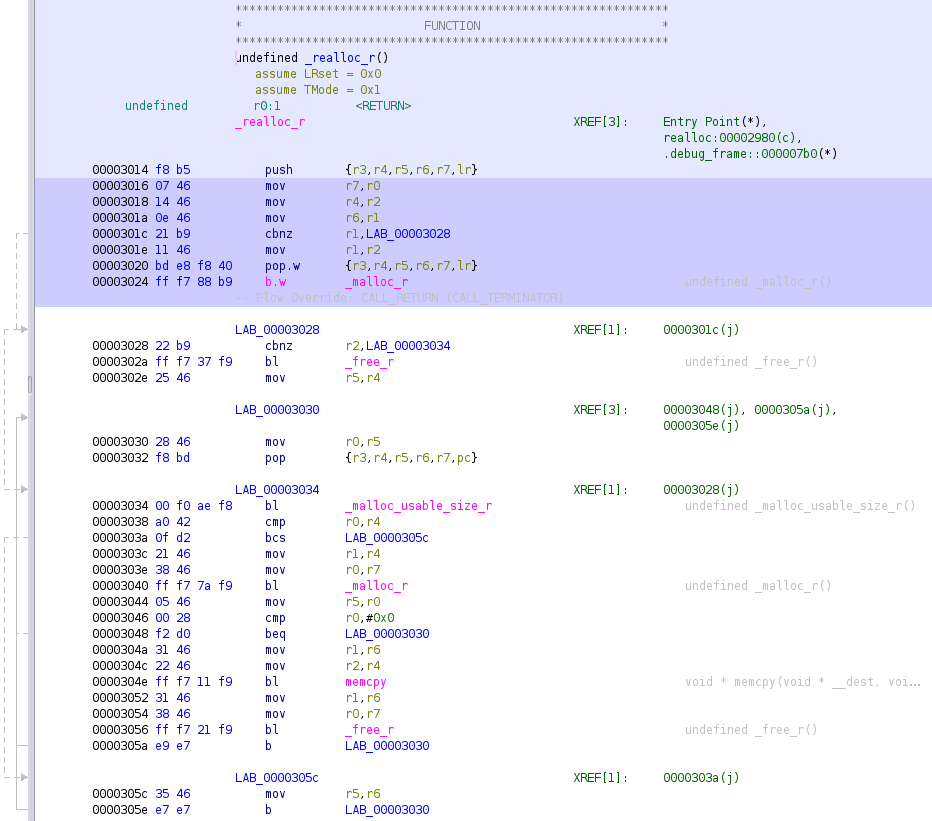The width and height of the screenshot is (932, 821).
Task: Follow _free_r call at 0000302a
Action: [x=369, y=361]
